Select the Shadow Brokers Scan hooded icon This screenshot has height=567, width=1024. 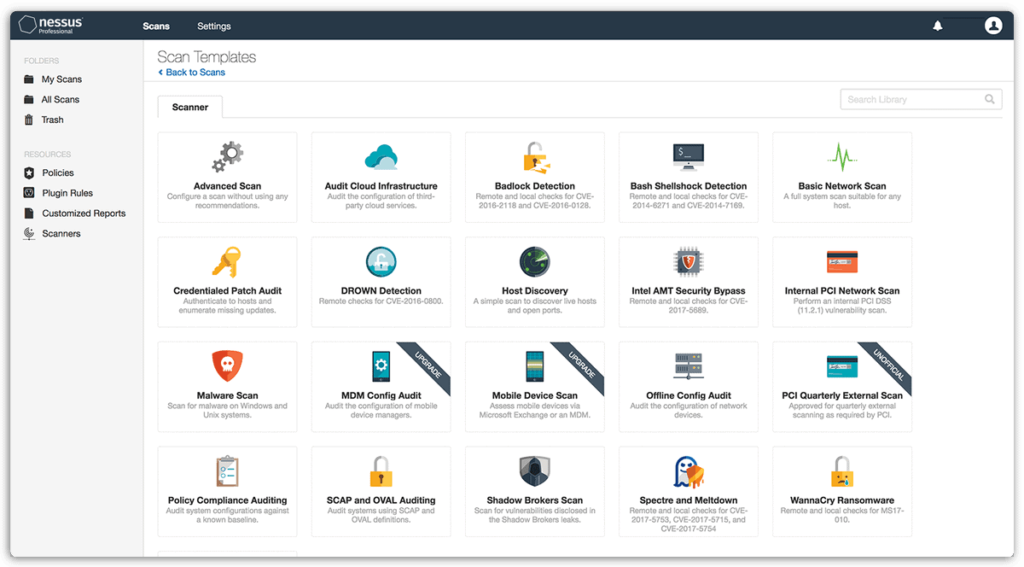pyautogui.click(x=534, y=471)
